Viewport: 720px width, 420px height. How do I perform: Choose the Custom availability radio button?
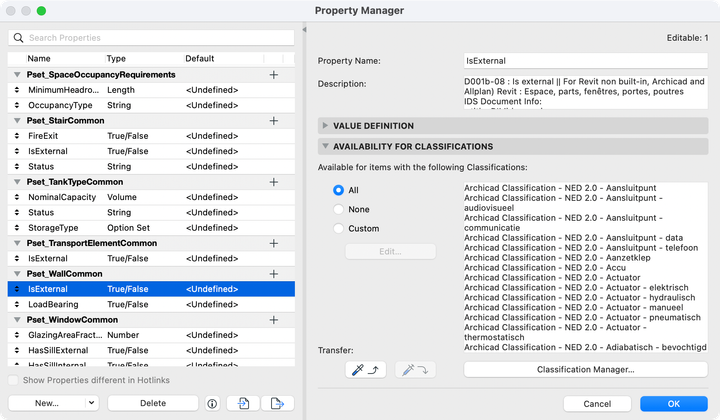point(339,229)
